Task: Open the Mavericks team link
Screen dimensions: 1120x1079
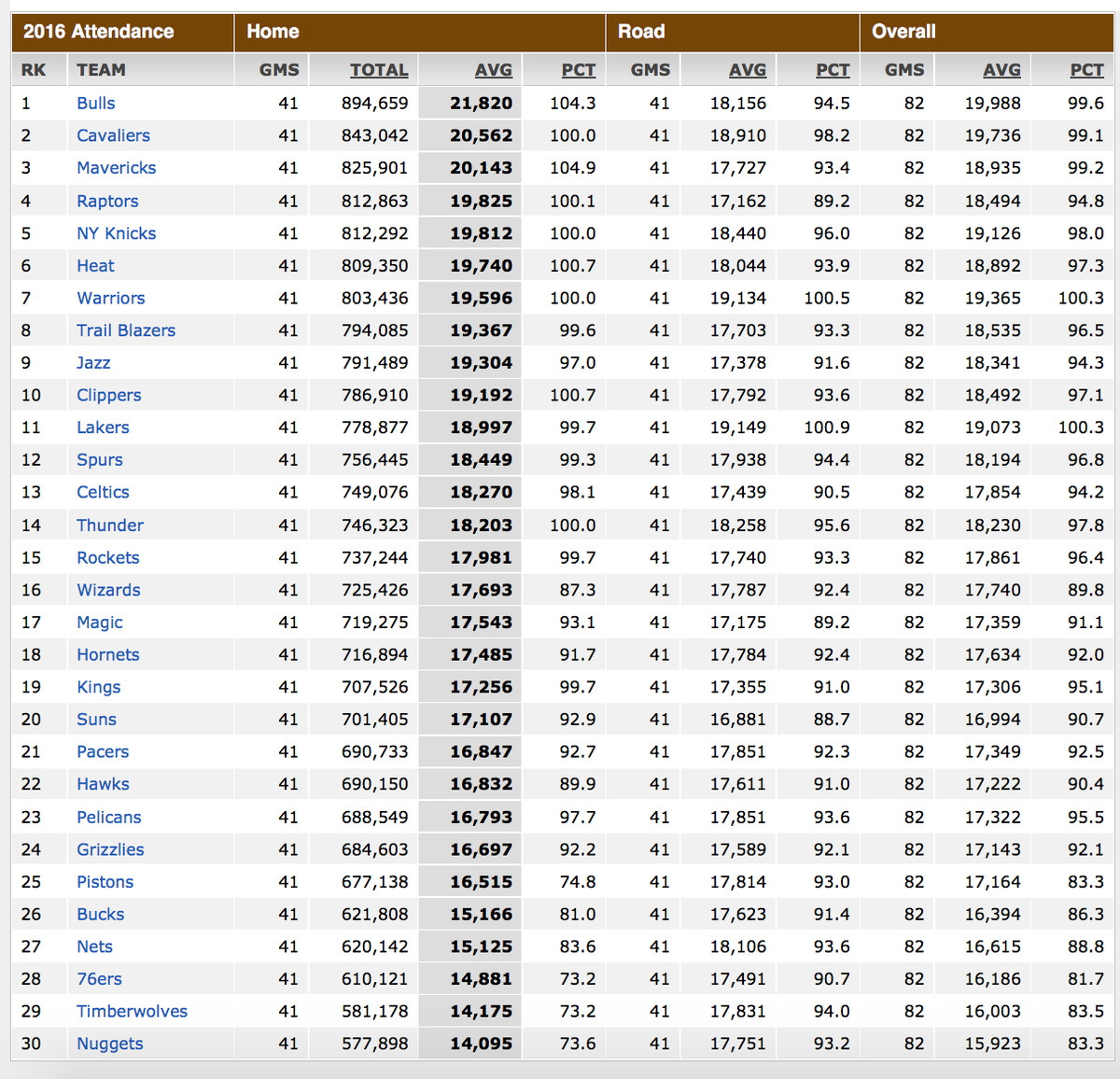Action: click(116, 168)
